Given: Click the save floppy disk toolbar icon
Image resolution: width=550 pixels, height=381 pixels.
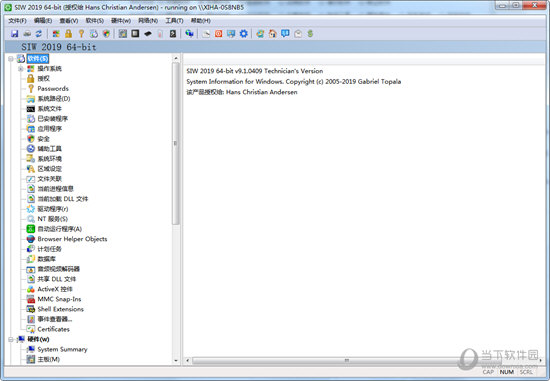Looking at the screenshot, I should click(14, 34).
